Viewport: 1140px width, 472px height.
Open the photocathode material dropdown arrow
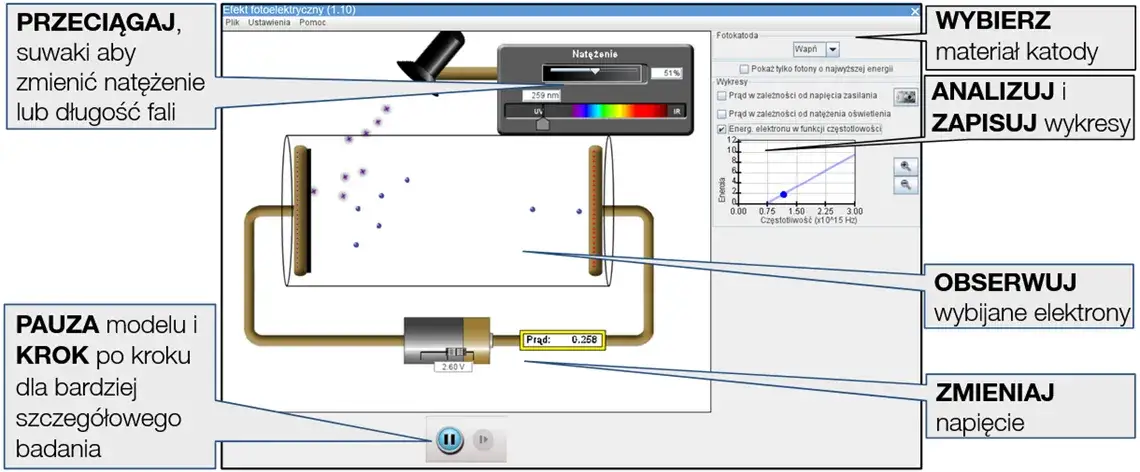pyautogui.click(x=832, y=48)
